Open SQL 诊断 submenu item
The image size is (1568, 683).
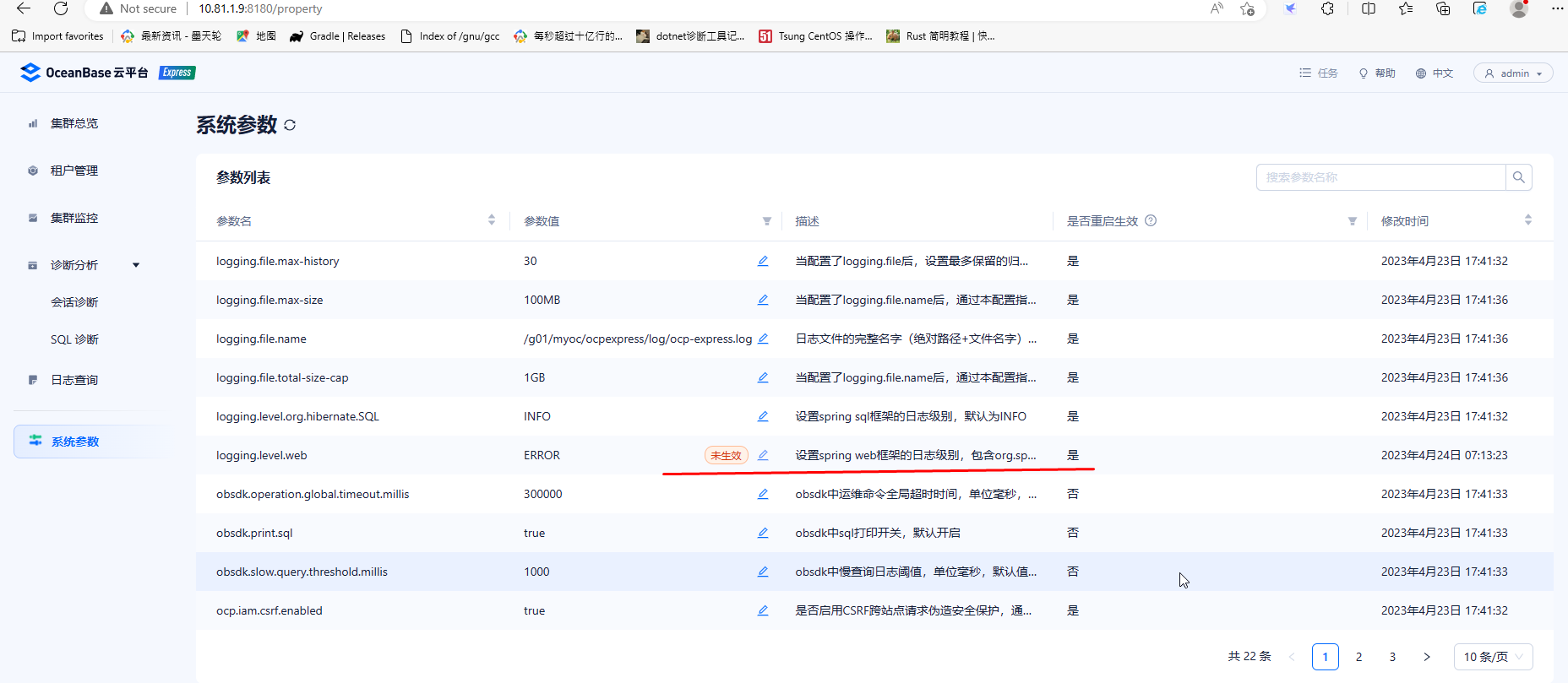click(74, 339)
